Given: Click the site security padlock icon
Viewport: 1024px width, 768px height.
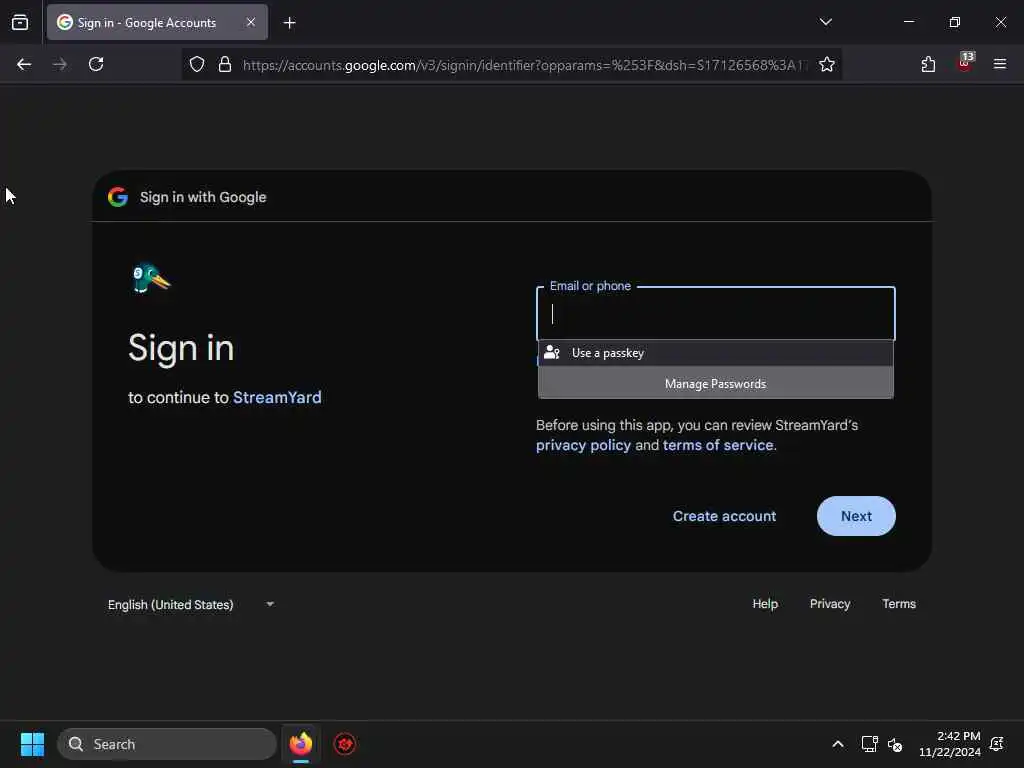Looking at the screenshot, I should pos(225,64).
